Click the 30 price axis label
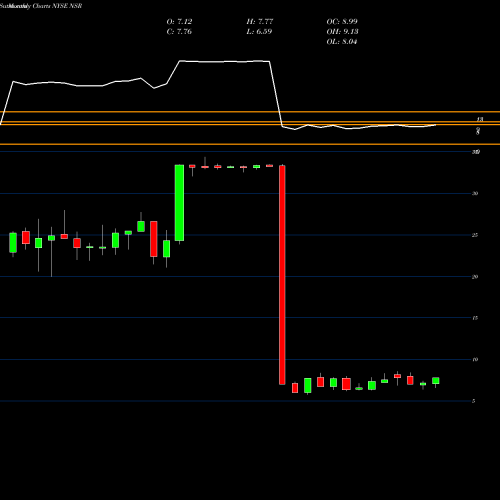Image resolution: width=500 pixels, height=500 pixels. tap(475, 193)
